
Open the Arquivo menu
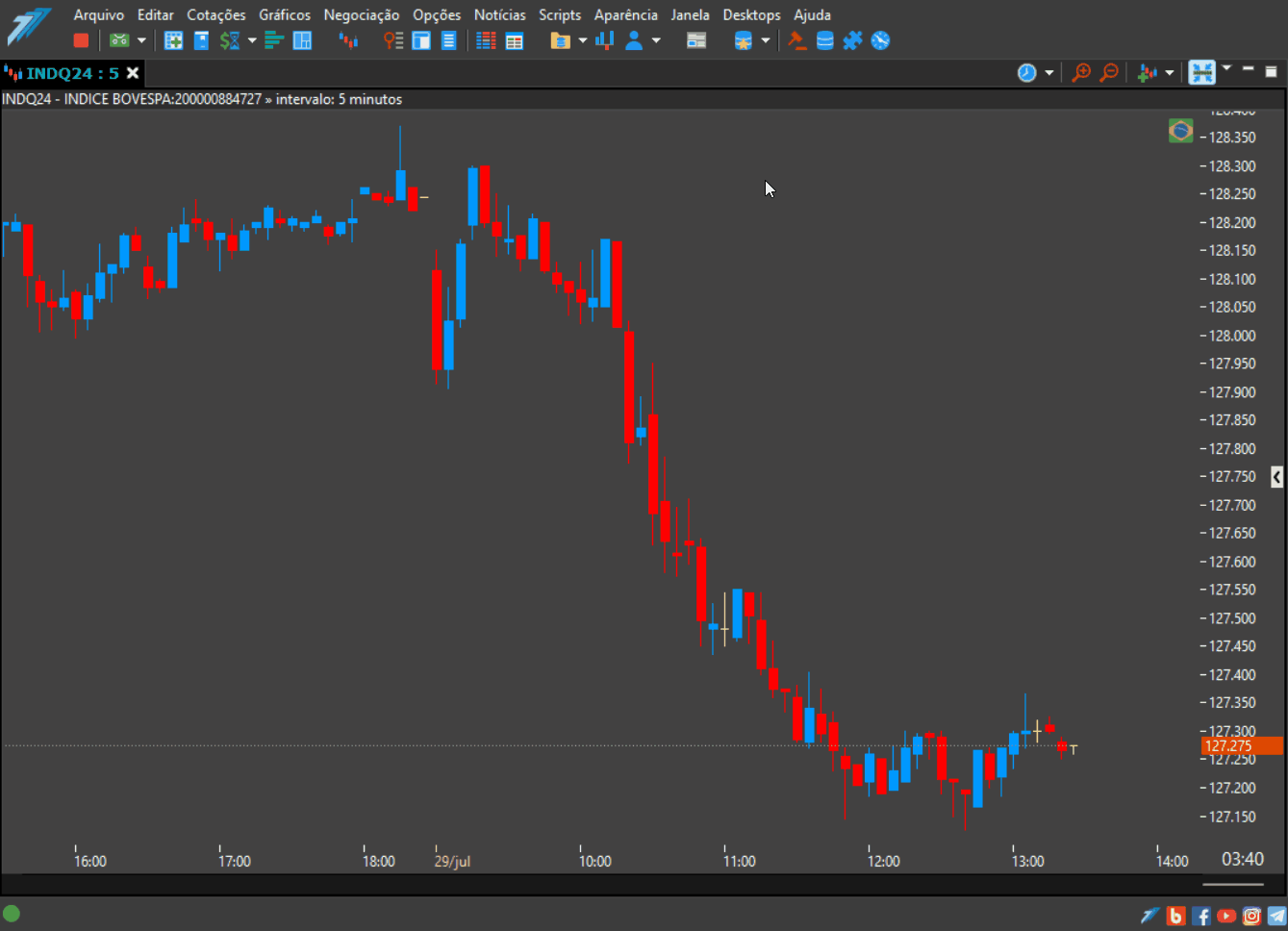click(99, 14)
